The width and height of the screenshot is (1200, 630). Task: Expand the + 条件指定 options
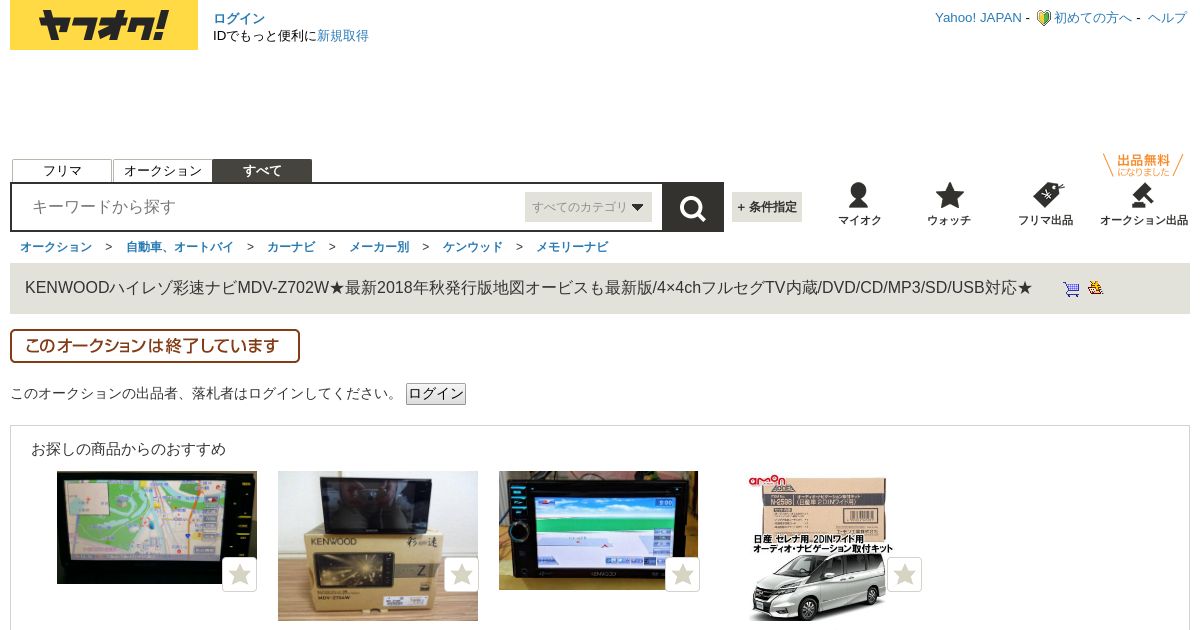767,207
